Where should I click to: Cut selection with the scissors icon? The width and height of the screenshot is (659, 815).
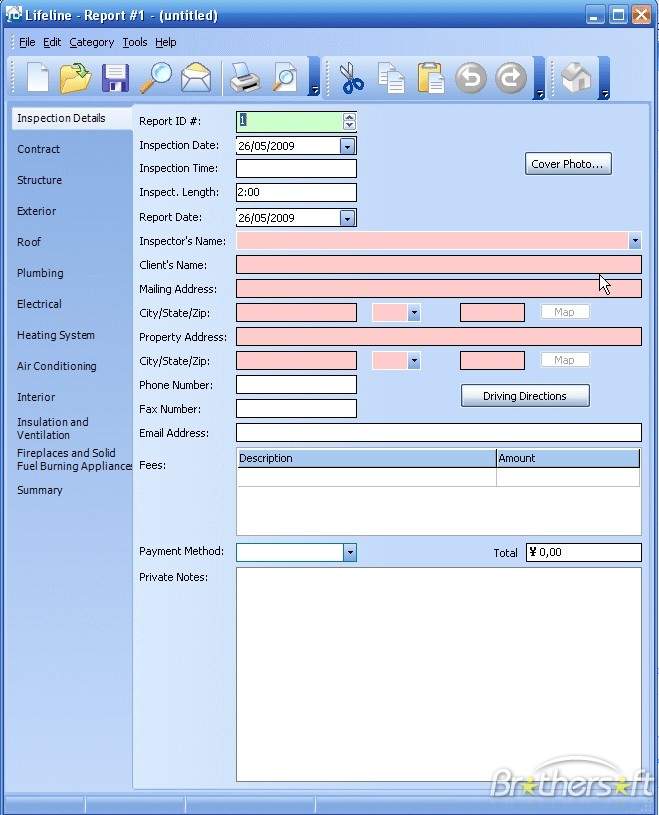[x=351, y=78]
